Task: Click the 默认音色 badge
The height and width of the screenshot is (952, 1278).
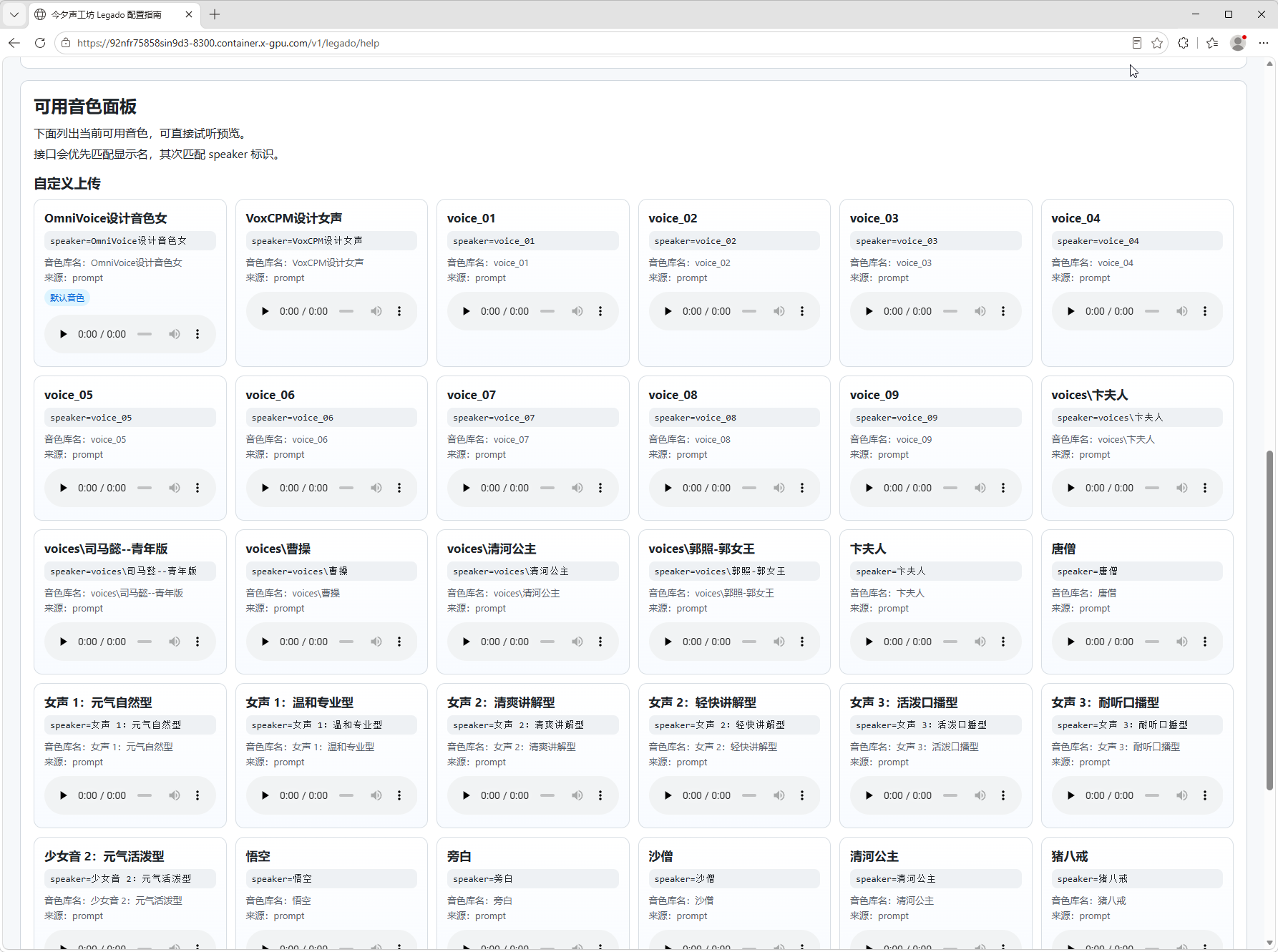Action: tap(67, 298)
